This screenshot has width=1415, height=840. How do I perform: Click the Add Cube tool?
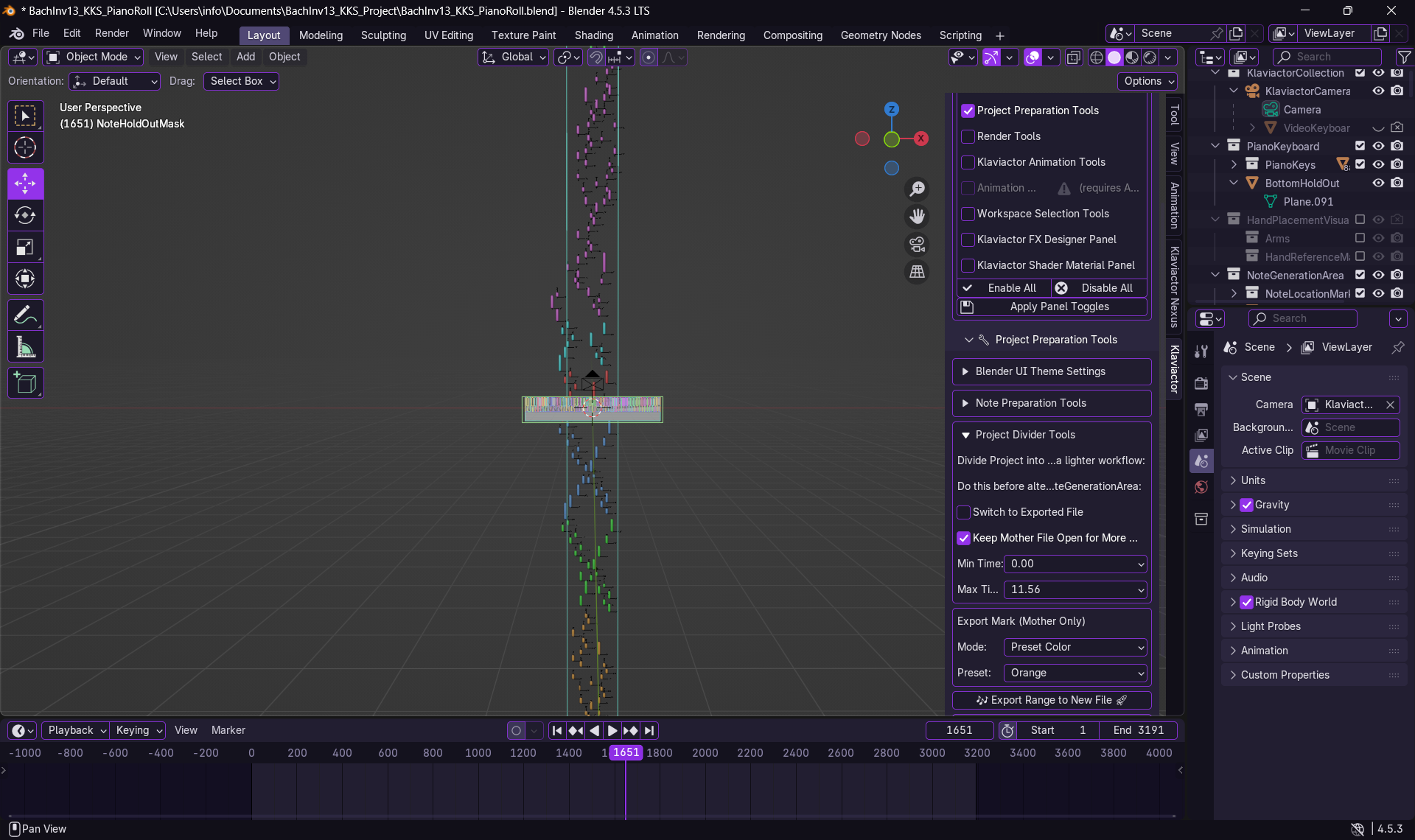[25, 383]
